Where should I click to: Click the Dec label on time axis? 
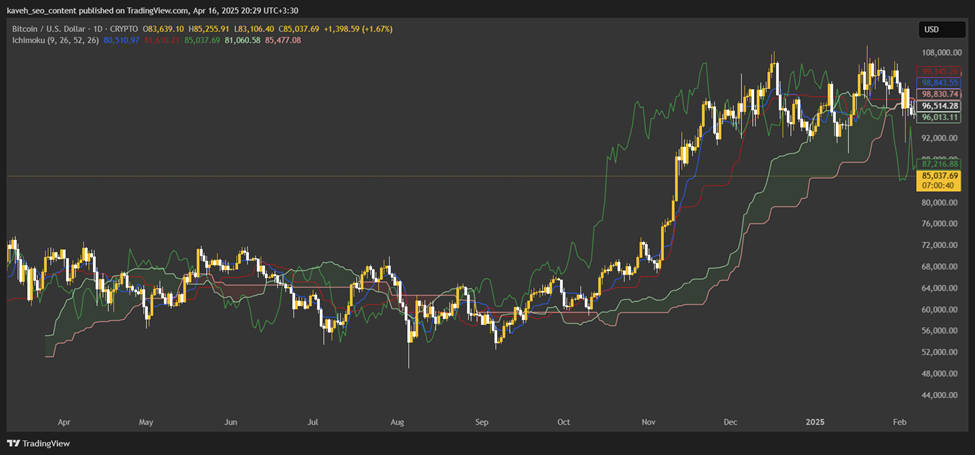coord(731,422)
